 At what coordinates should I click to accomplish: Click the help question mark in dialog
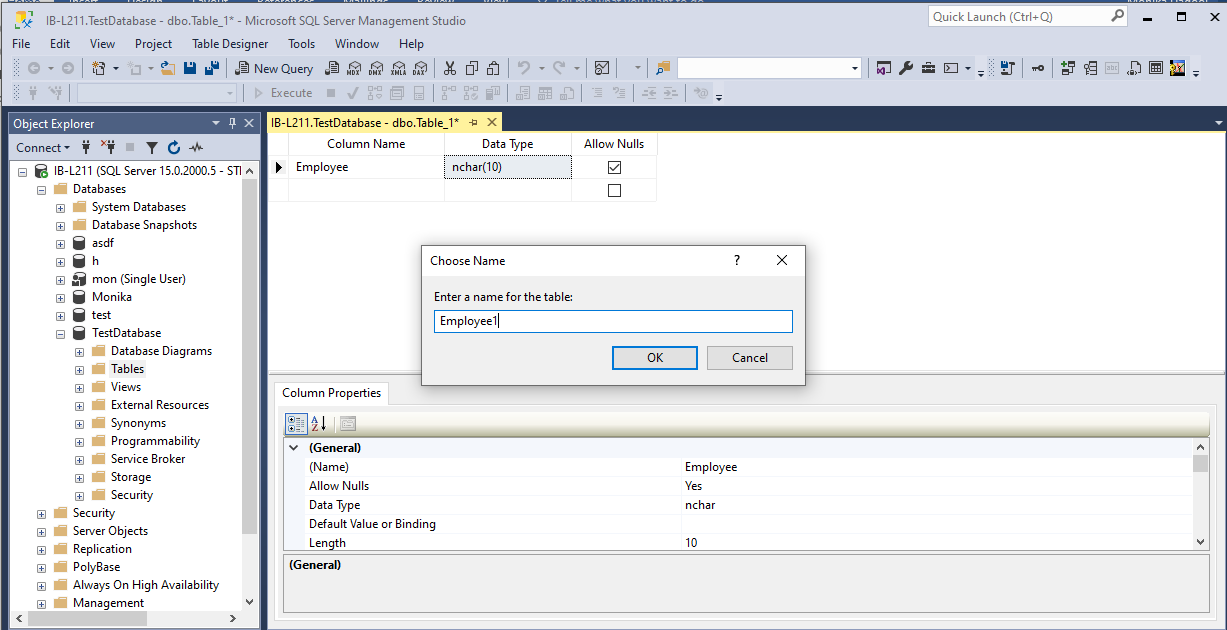pyautogui.click(x=738, y=260)
